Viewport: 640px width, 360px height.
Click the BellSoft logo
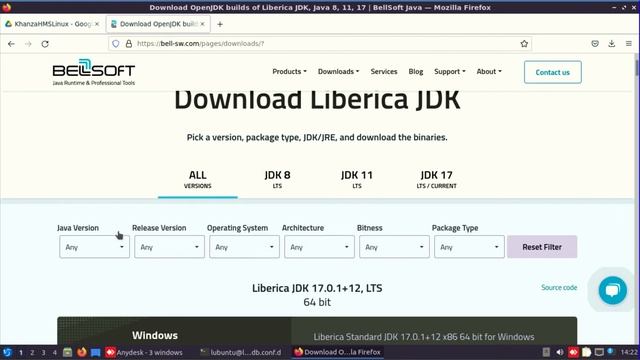click(x=93, y=72)
